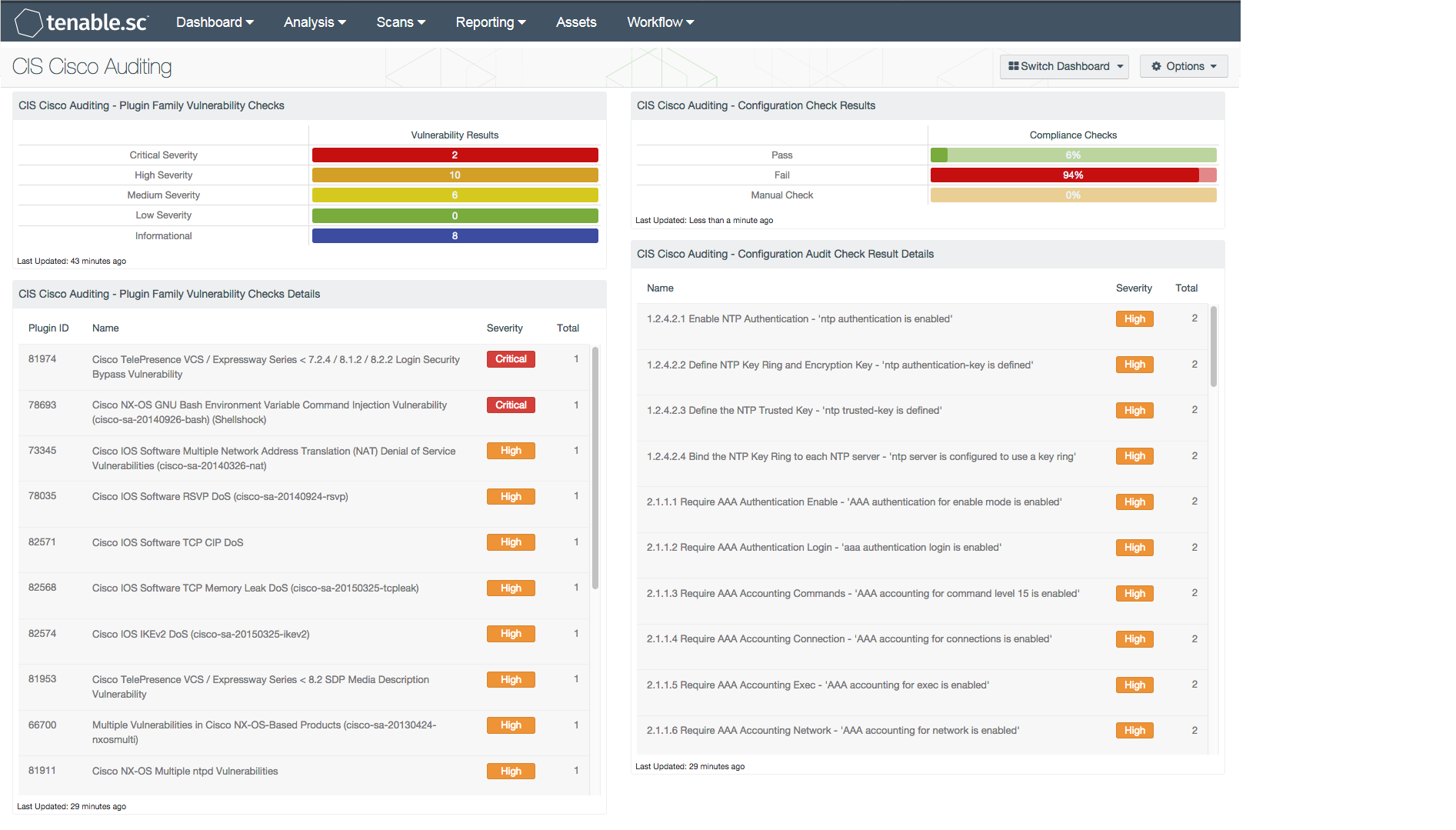
Task: Open 1.2.4.2.4 Bind the NTP Key Ring row
Action: coord(921,464)
